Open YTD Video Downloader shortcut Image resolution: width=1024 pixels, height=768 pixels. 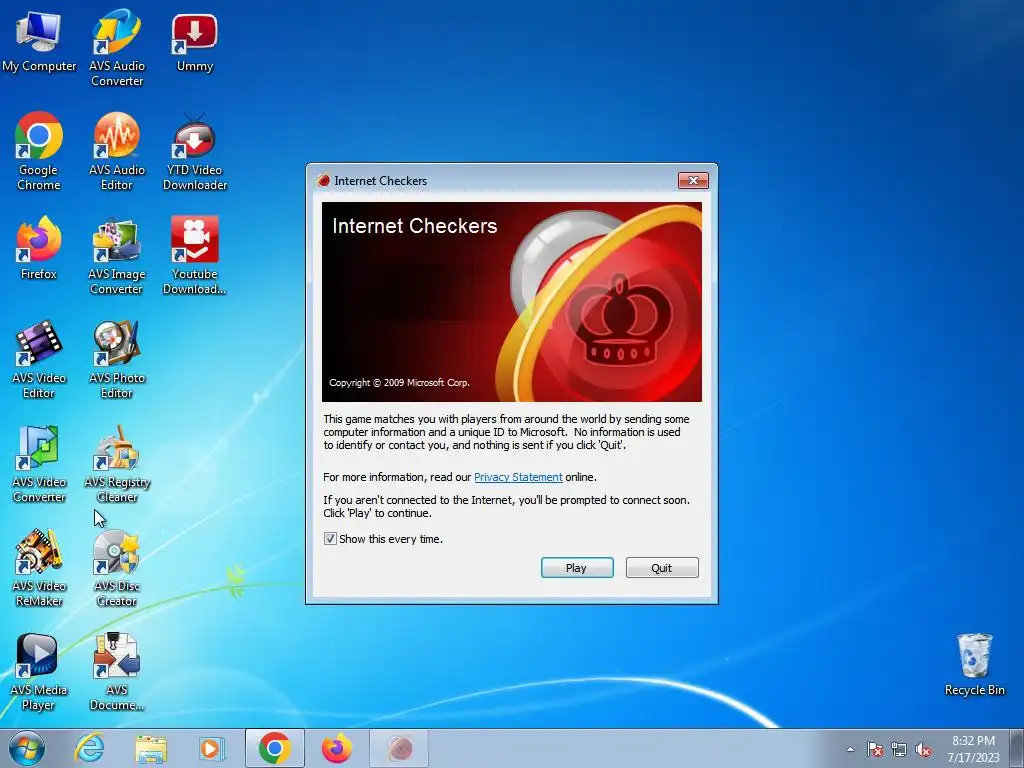pos(195,152)
